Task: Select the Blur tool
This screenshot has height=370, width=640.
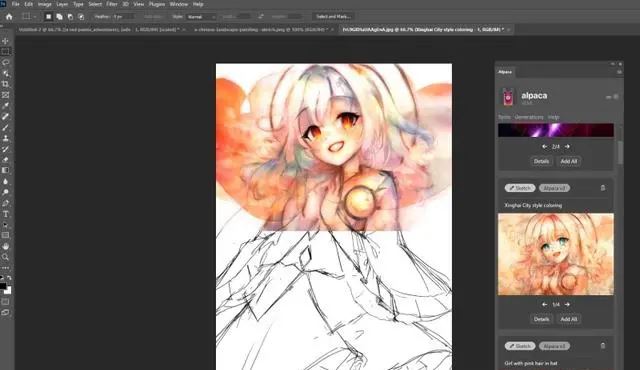Action: pyautogui.click(x=5, y=182)
